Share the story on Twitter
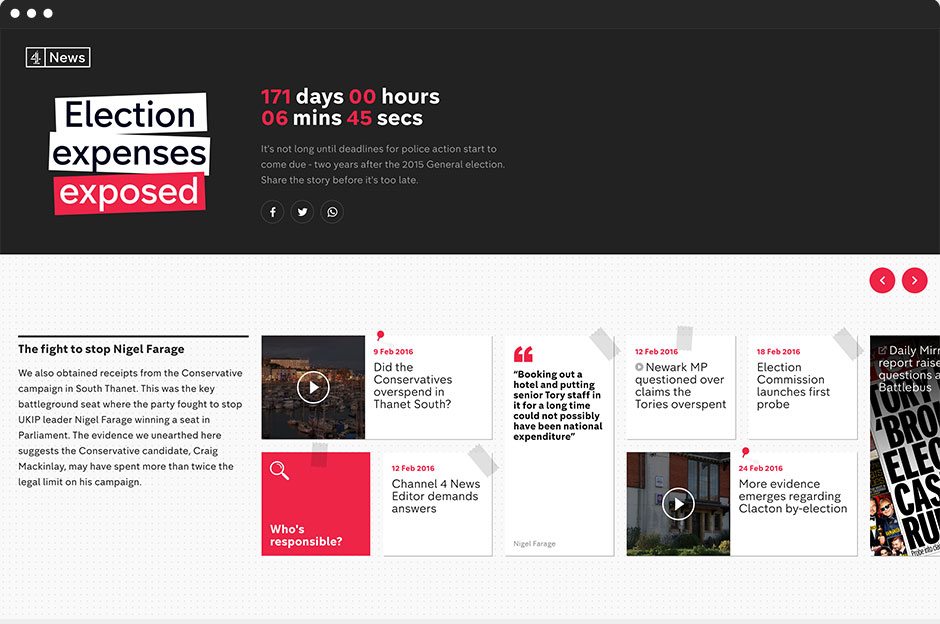 (302, 212)
